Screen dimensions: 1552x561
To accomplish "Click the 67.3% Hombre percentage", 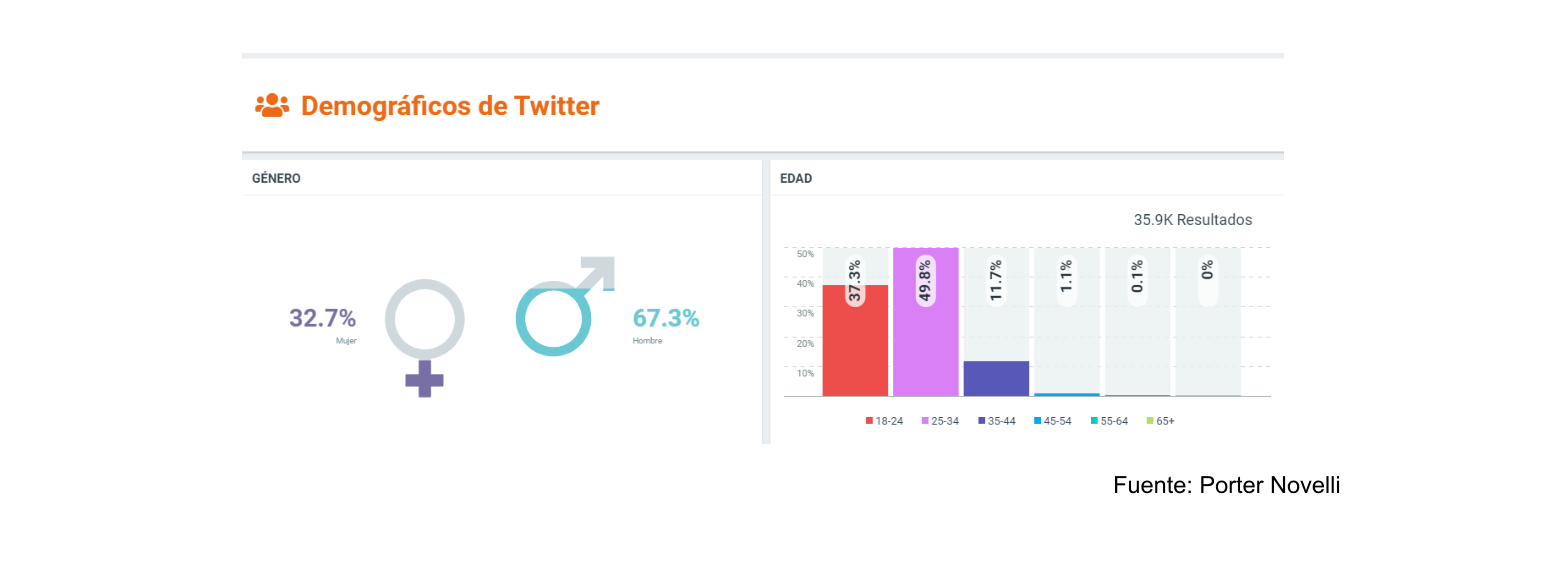I will 666,319.
